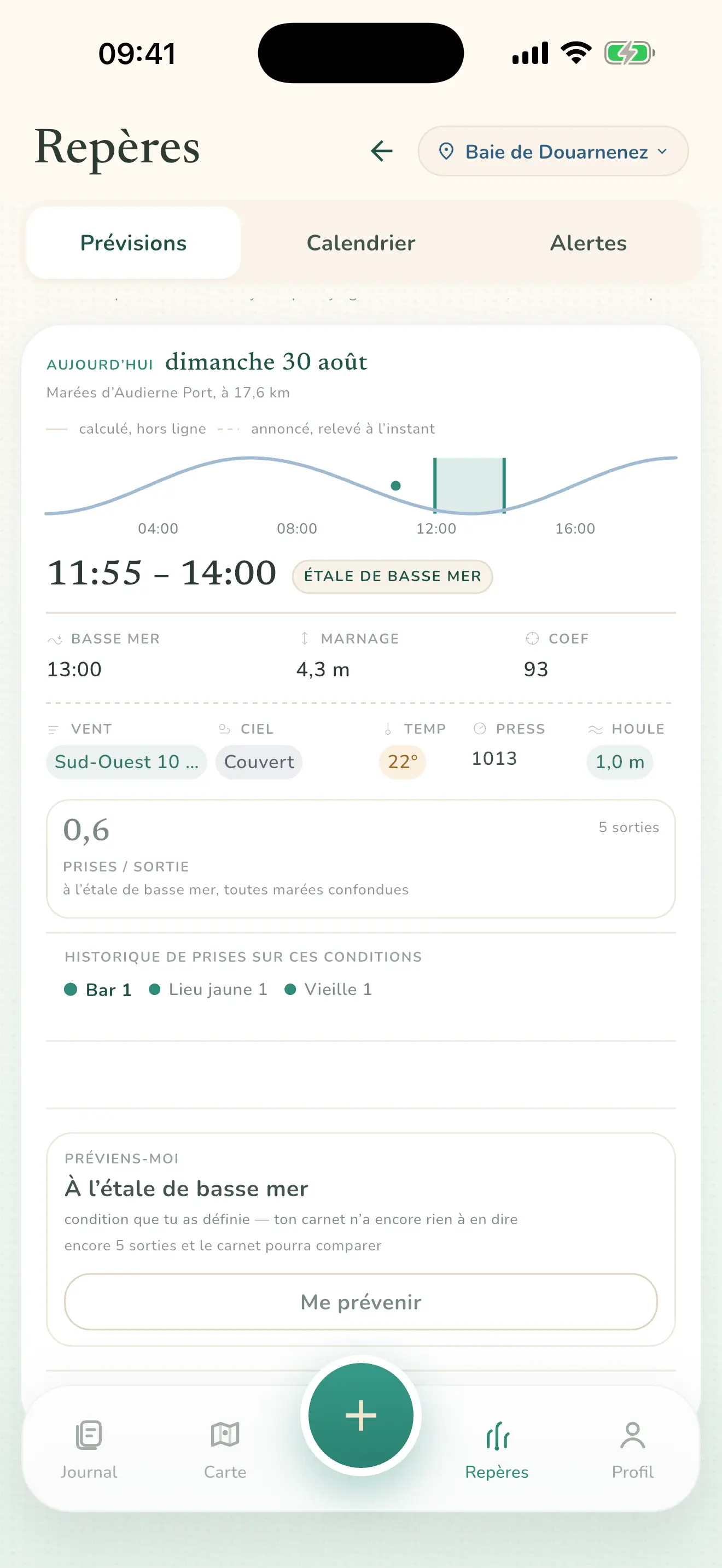This screenshot has width=722, height=1568.
Task: Tap 'Marées d'Audierne Port, à 17,6 km'
Action: click(168, 392)
